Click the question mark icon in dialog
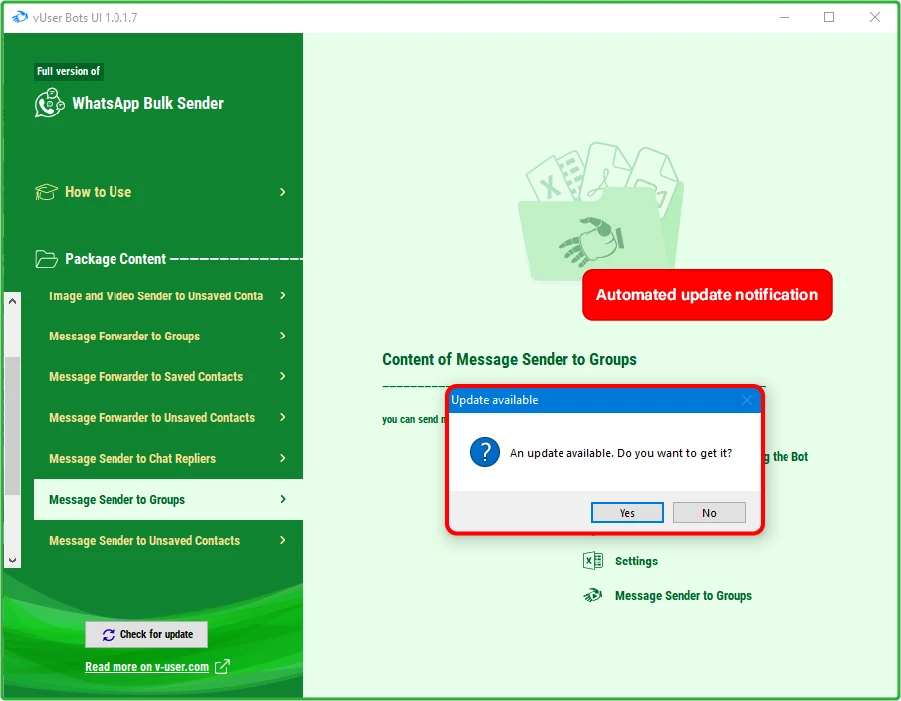The image size is (901, 701). coord(484,452)
